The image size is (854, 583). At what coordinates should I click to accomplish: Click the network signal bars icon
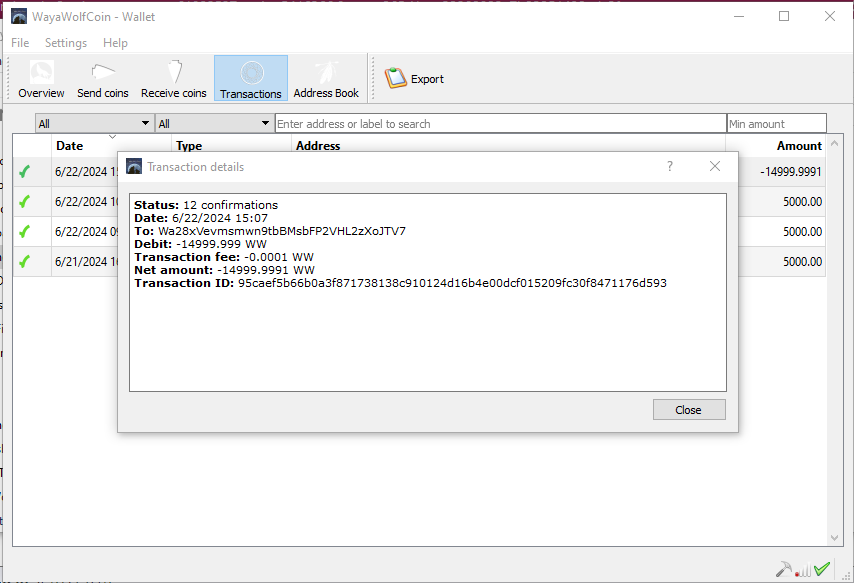pos(803,570)
